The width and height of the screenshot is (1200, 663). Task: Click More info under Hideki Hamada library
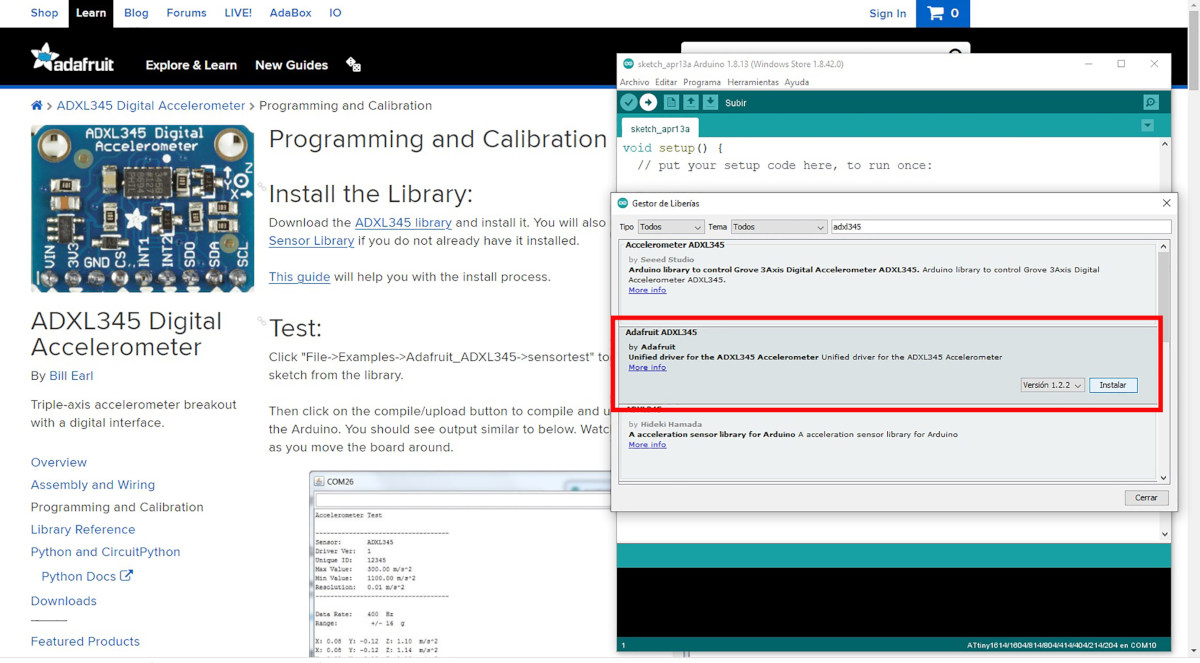click(647, 444)
